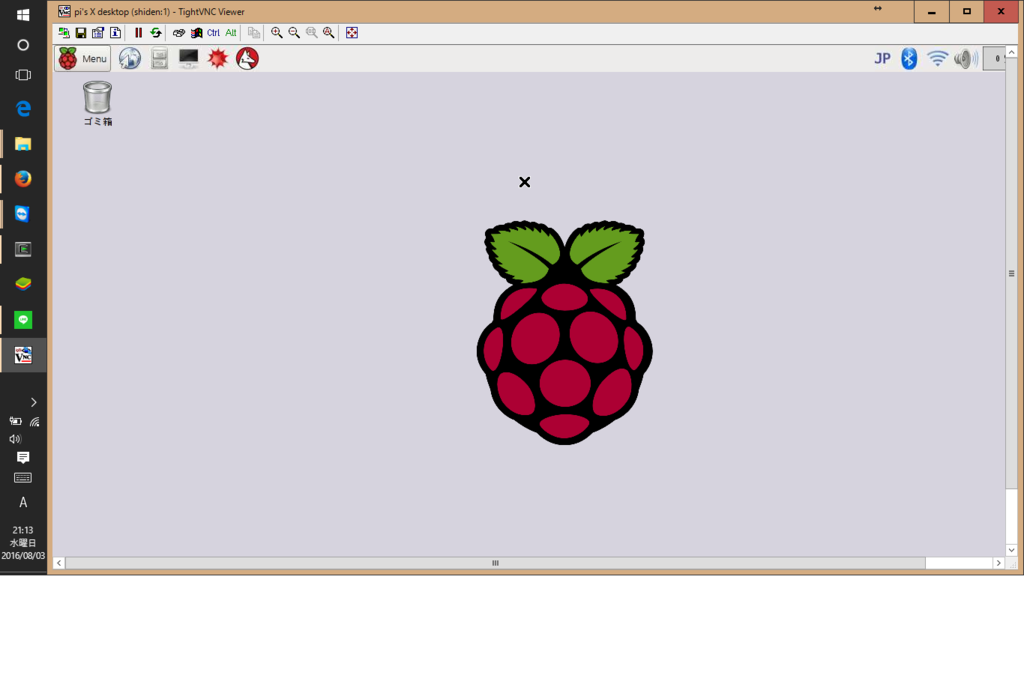Switch VNC viewer to full screen
Image resolution: width=1024 pixels, height=693 pixels.
click(352, 33)
